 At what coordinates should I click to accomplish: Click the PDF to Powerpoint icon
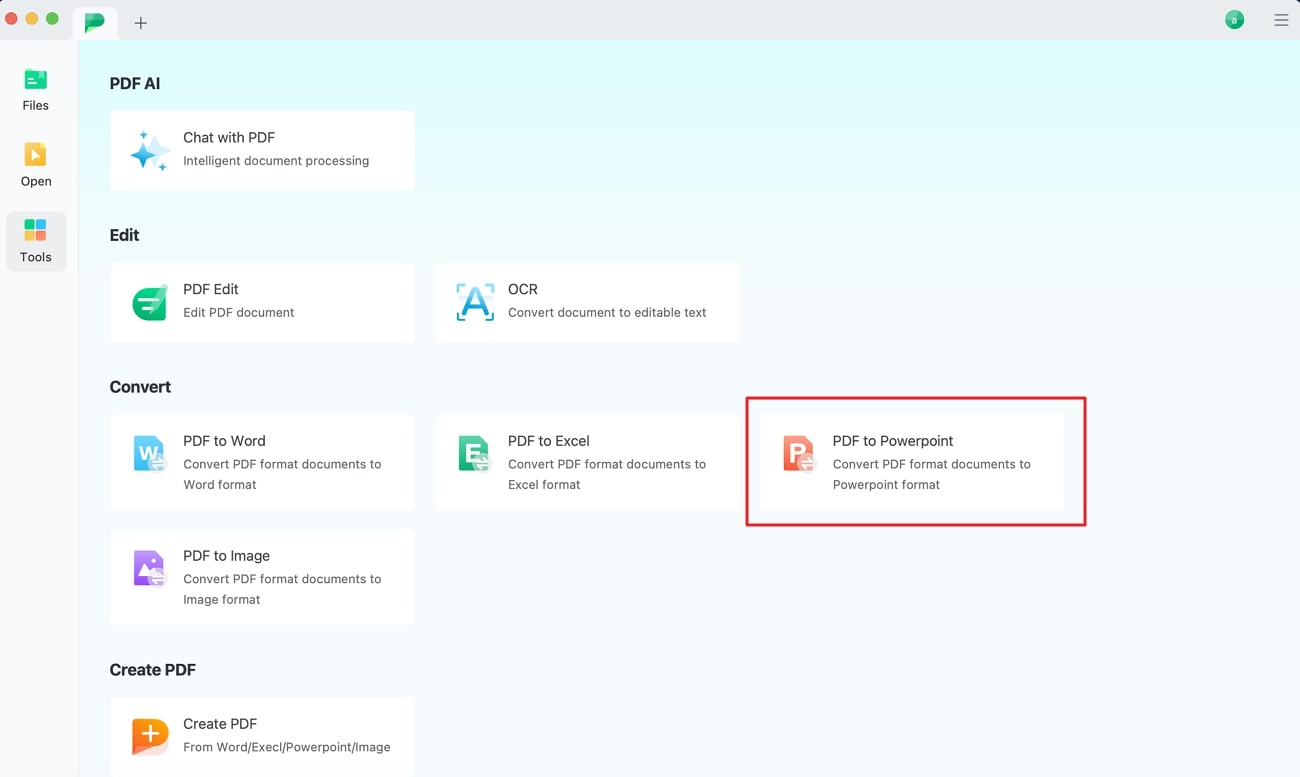799,454
